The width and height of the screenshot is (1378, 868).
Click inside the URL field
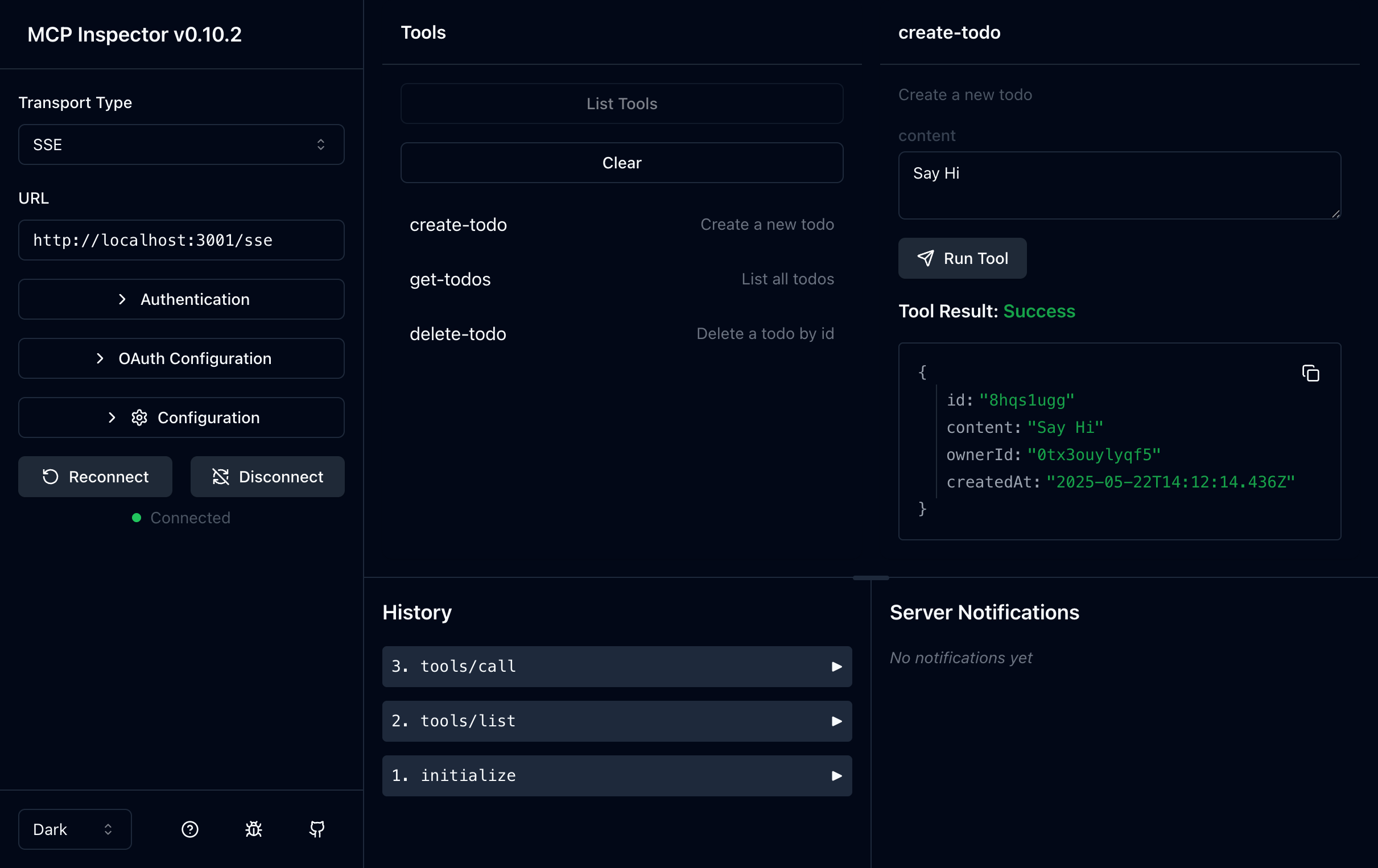(181, 239)
